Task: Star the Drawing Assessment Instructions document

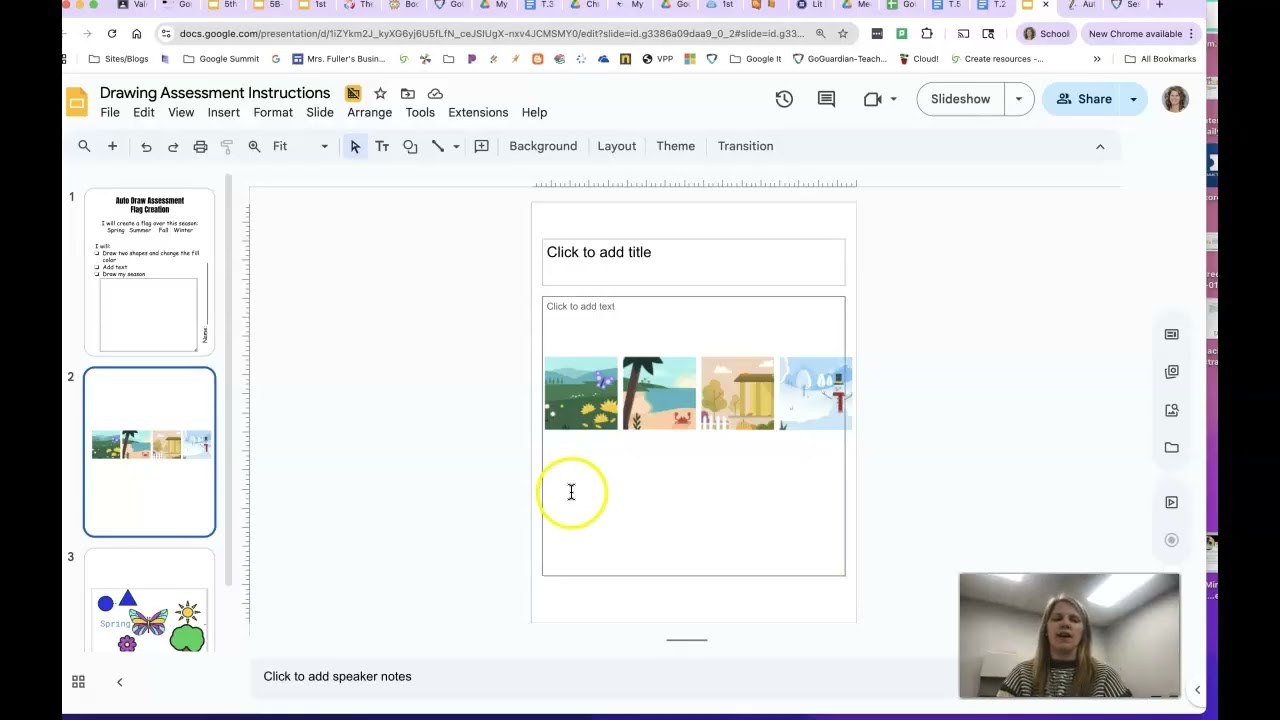Action: click(x=380, y=93)
